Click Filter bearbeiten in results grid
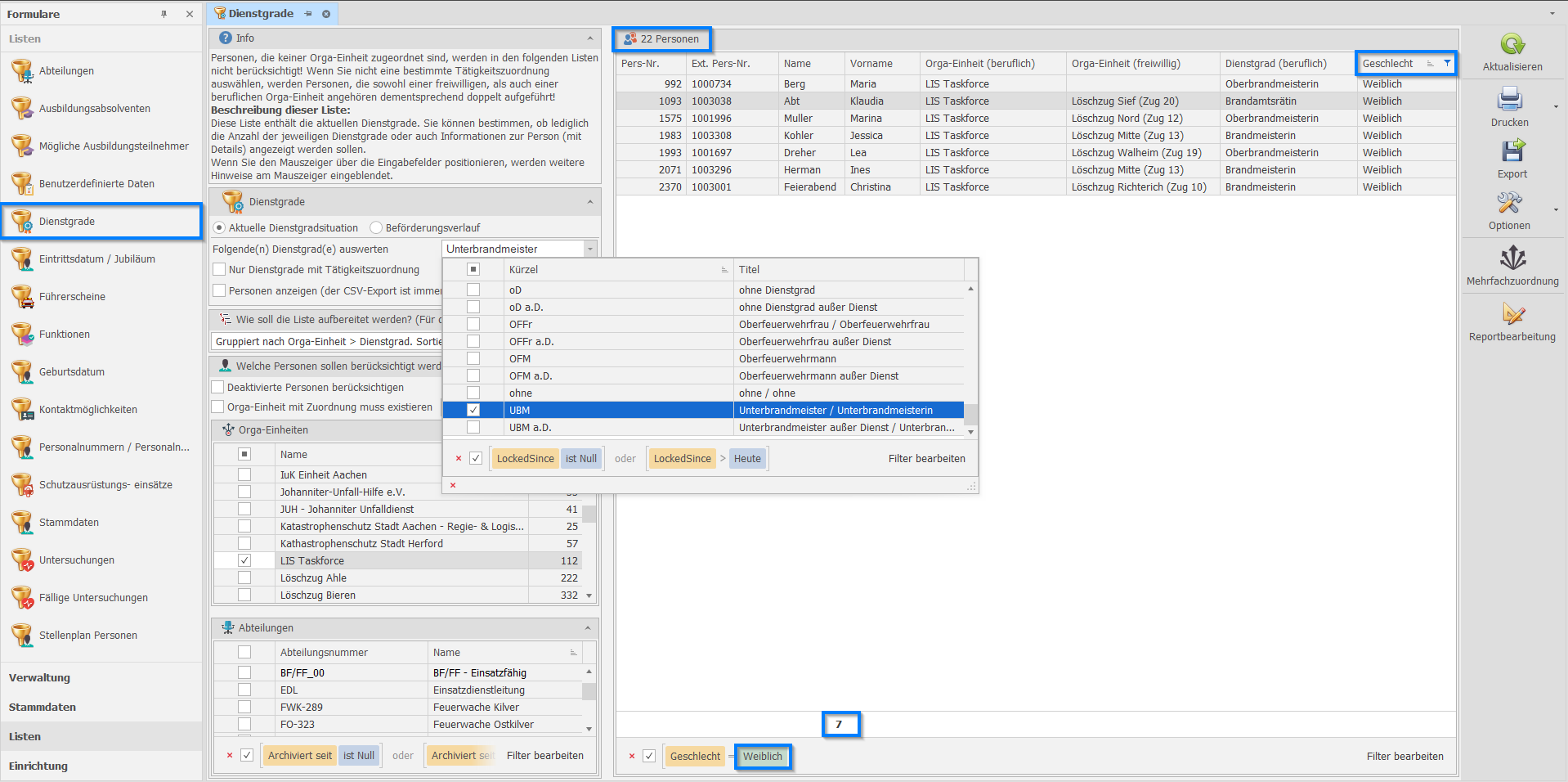The width and height of the screenshot is (1568, 782). (1404, 757)
